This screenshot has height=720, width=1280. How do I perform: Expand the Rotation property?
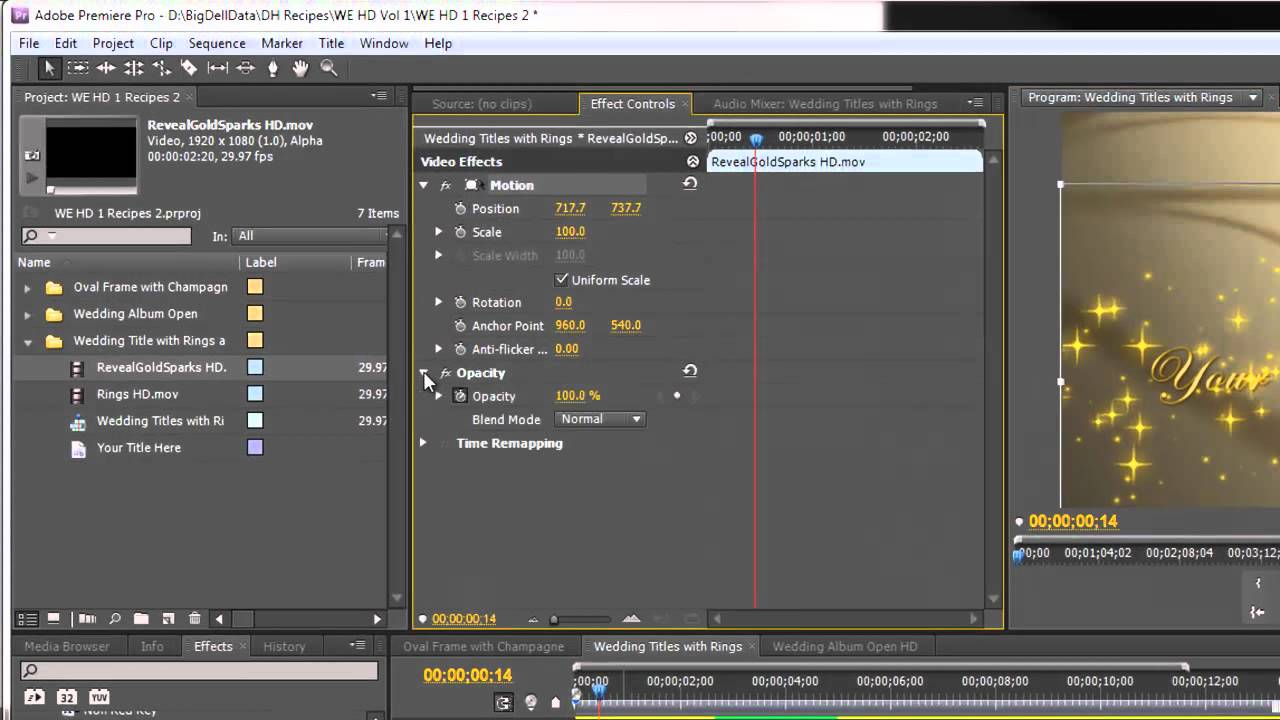click(x=438, y=302)
